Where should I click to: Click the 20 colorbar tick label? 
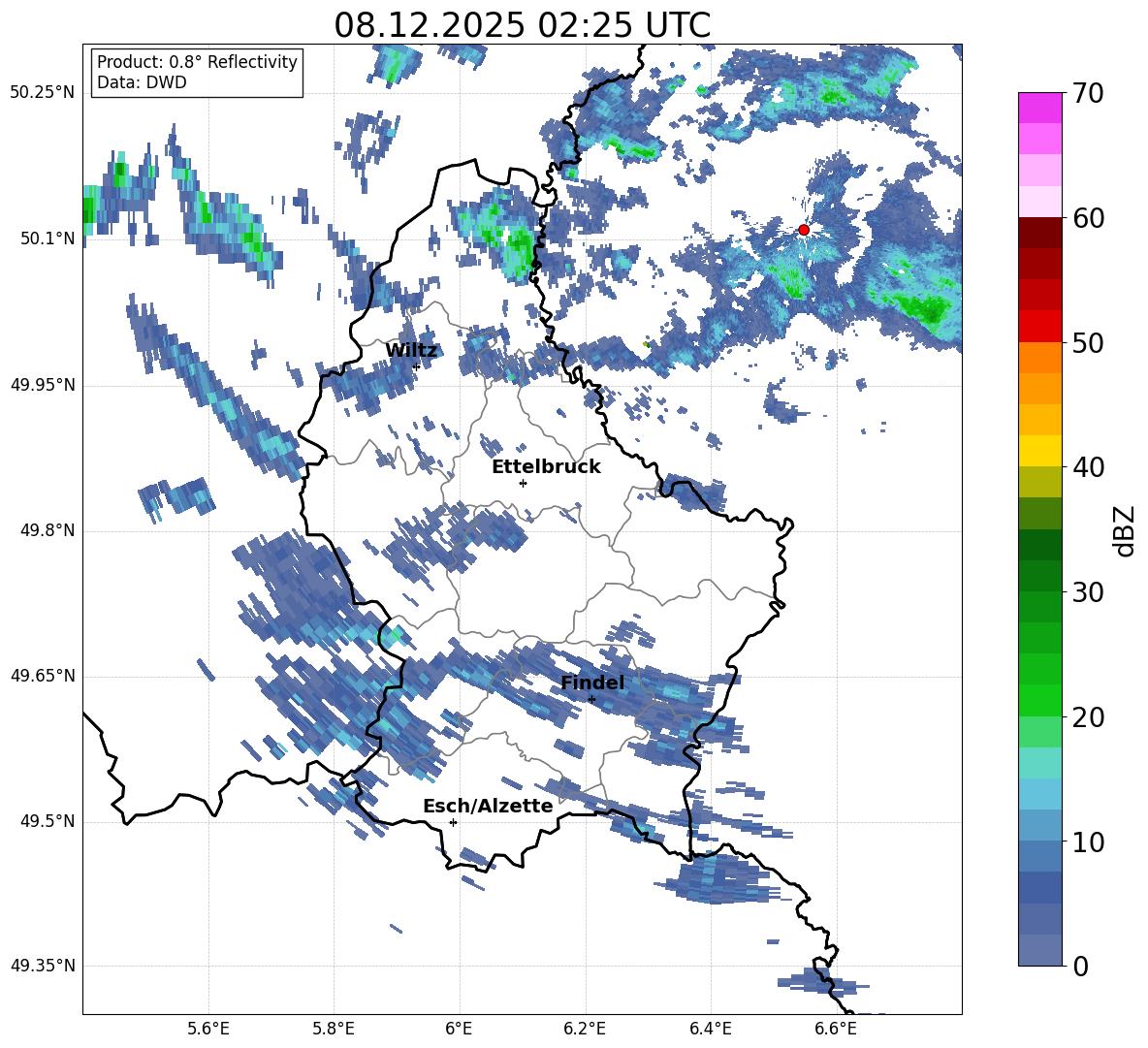click(x=1089, y=717)
